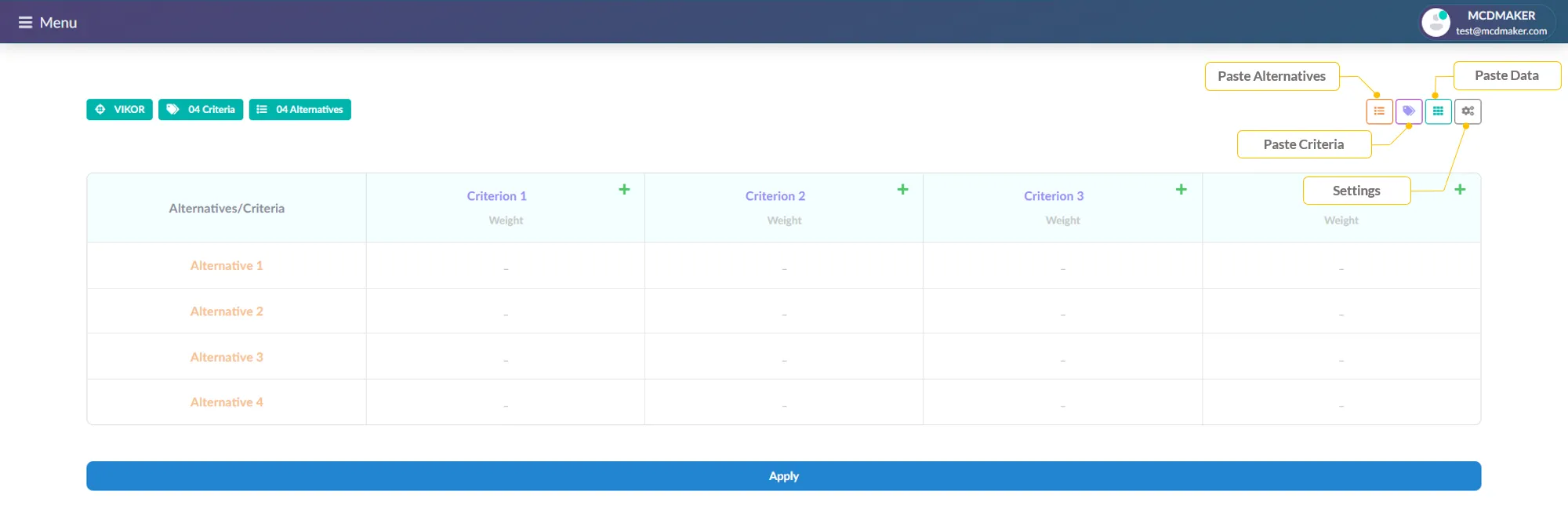Screen dimensions: 1568x524
Task: Click Alternative 4 cell in last column
Action: [1341, 402]
